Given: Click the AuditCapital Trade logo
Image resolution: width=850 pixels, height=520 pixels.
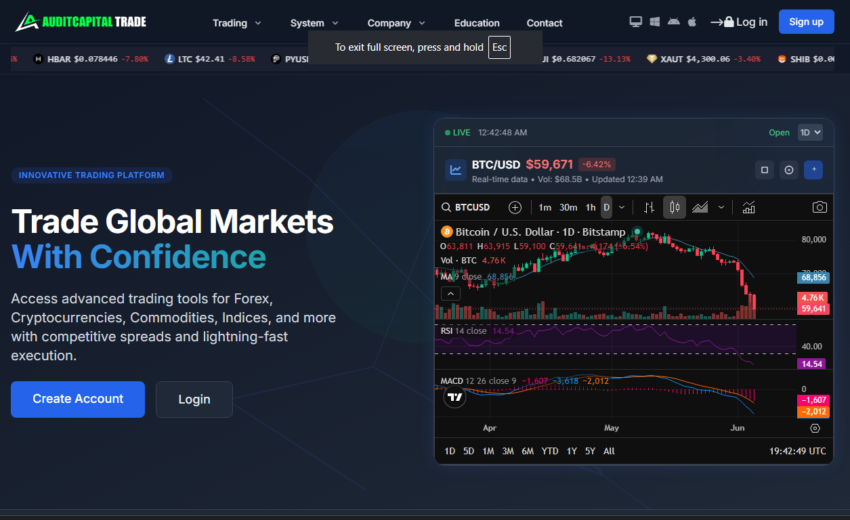Looking at the screenshot, I should click(x=81, y=22).
